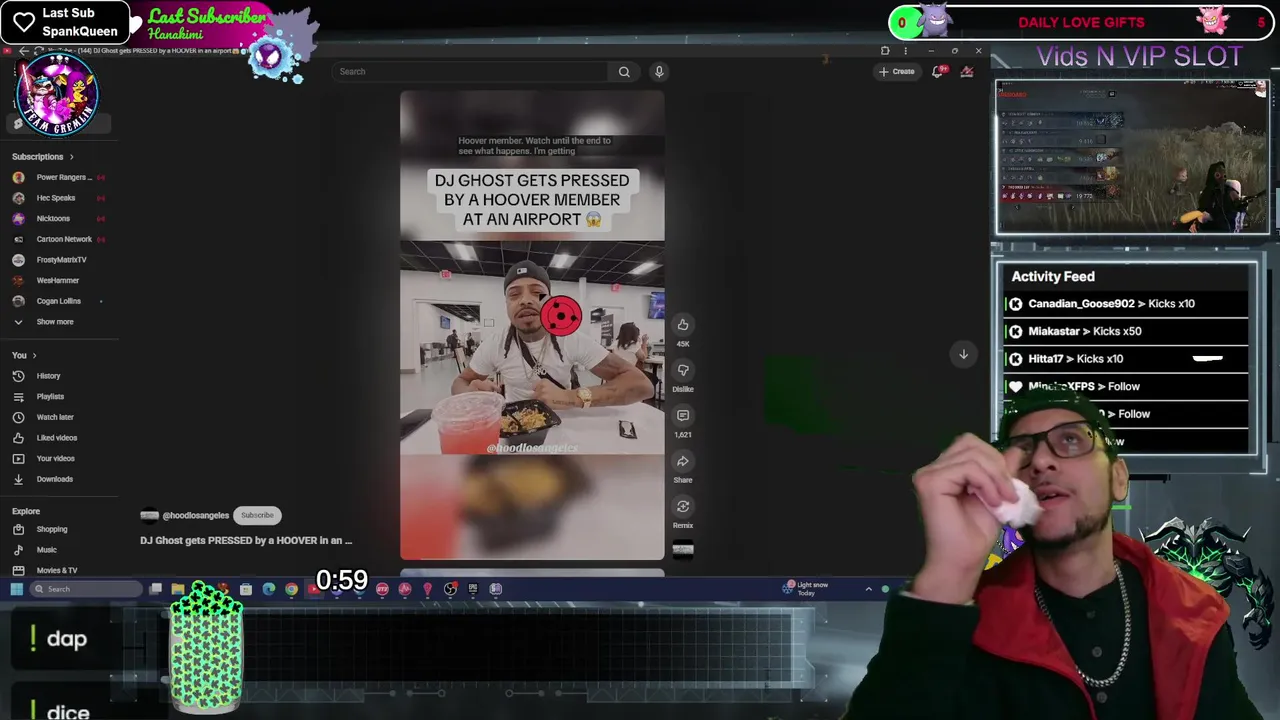Open the @hoodlosangeles channel link
Viewport: 1280px width, 720px height.
pos(195,515)
